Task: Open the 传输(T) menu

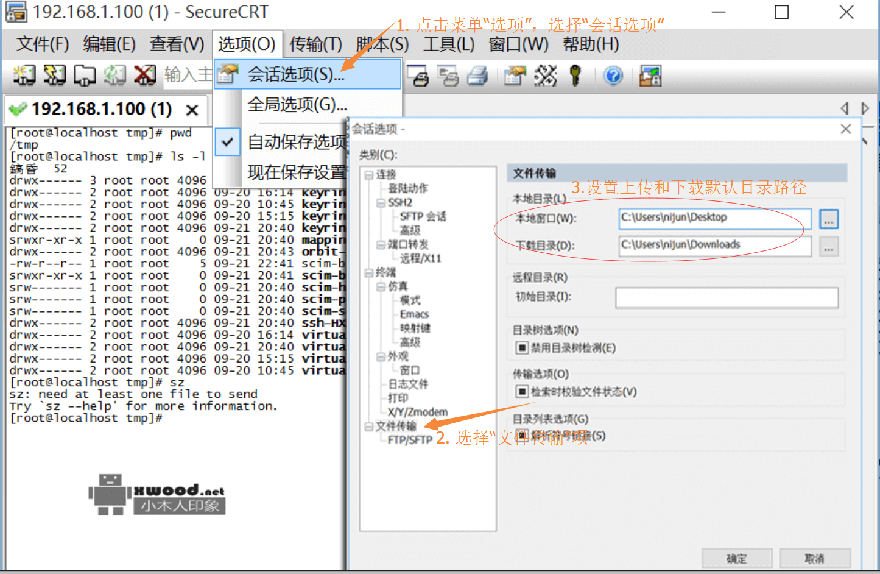Action: (315, 44)
